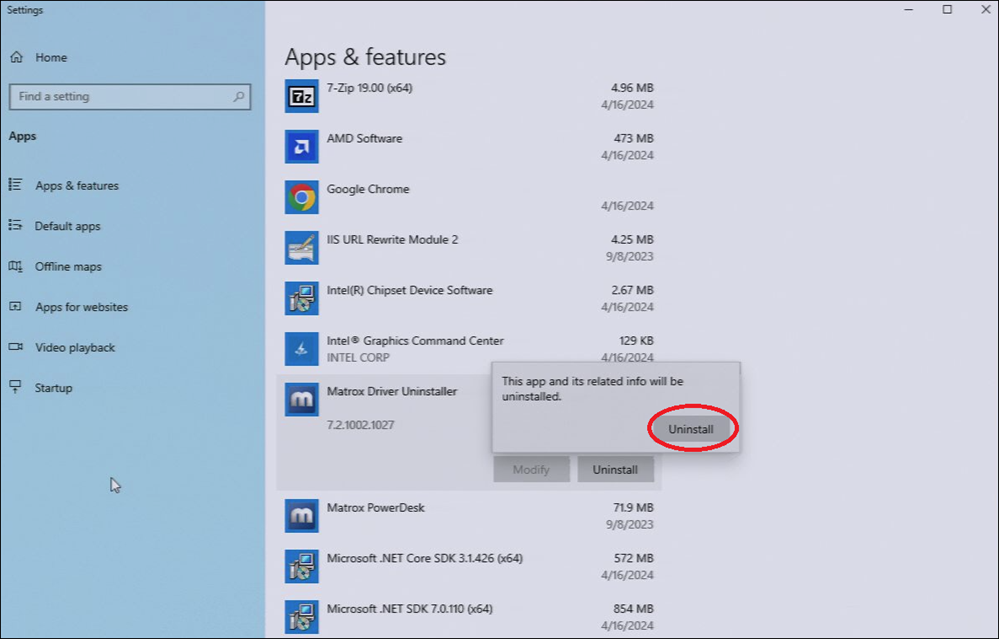Open the Startup apps page
1000x639 pixels.
pos(53,388)
